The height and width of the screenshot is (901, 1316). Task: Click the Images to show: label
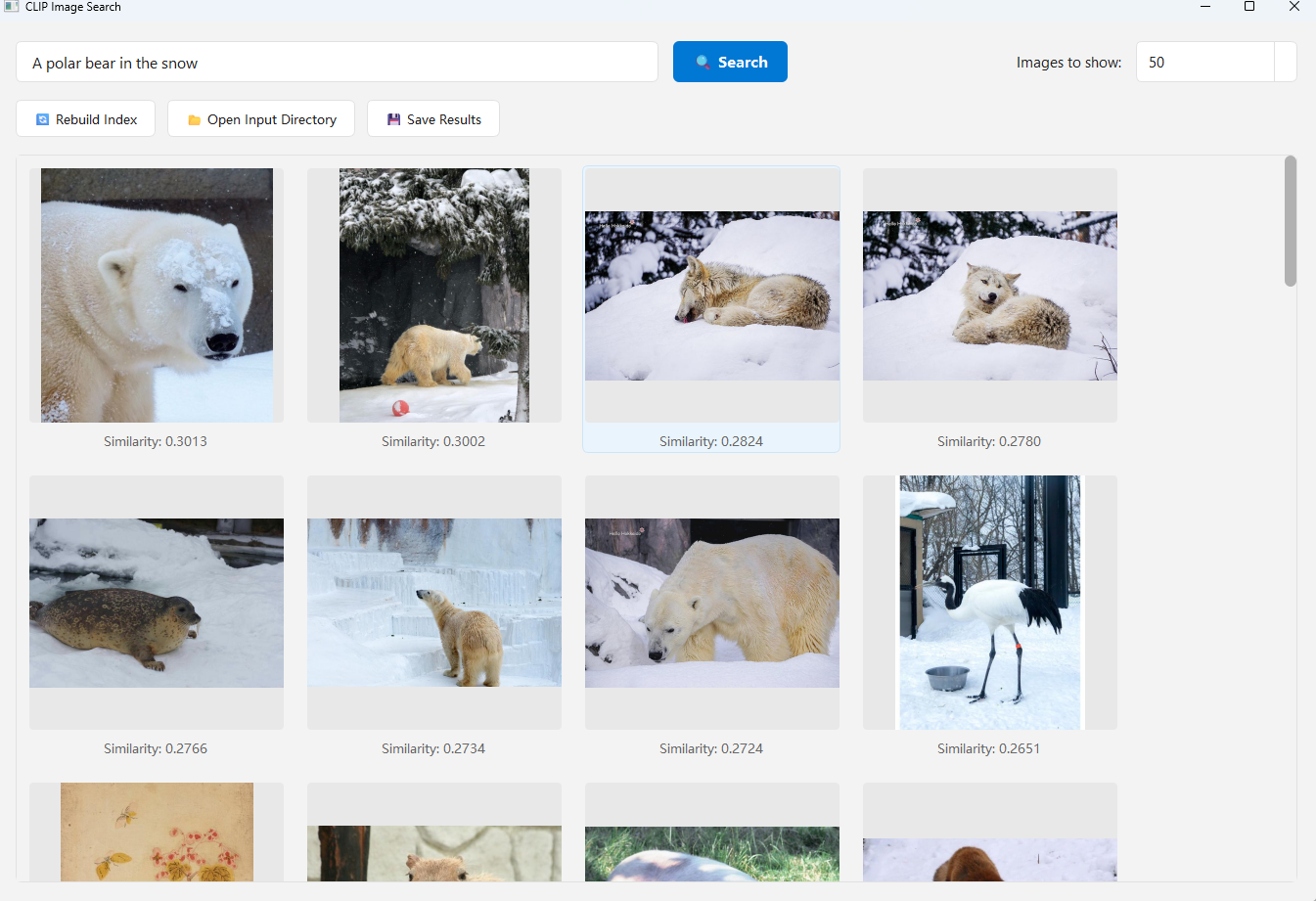(x=1069, y=63)
